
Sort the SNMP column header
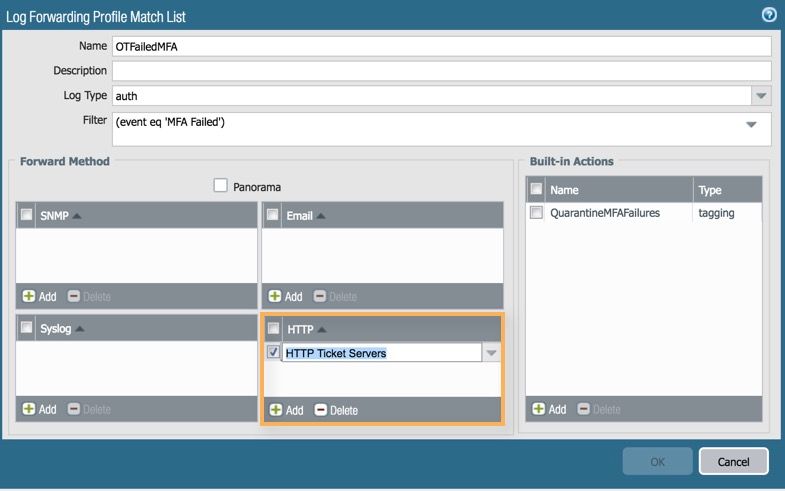point(60,216)
